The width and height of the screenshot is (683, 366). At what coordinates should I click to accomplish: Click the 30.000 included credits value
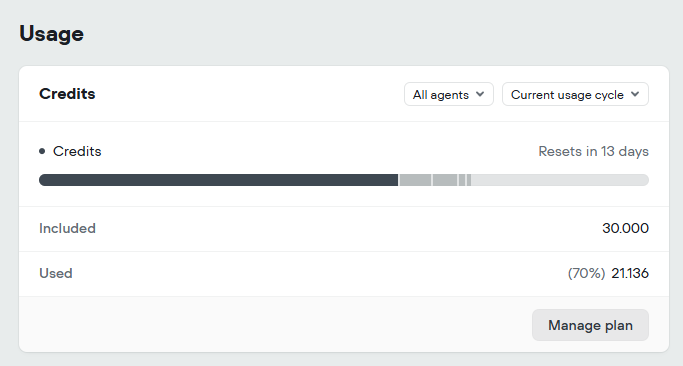[626, 228]
